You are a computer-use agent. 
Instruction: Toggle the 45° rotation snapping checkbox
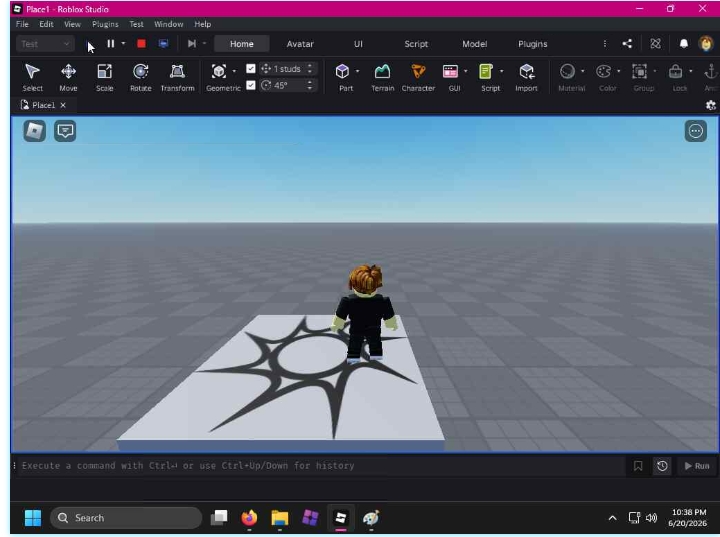[251, 85]
